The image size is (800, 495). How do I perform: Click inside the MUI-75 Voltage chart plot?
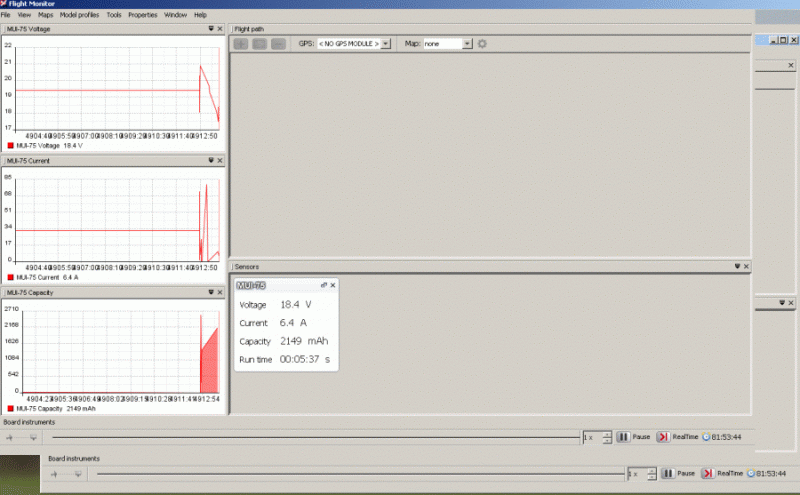(x=117, y=88)
